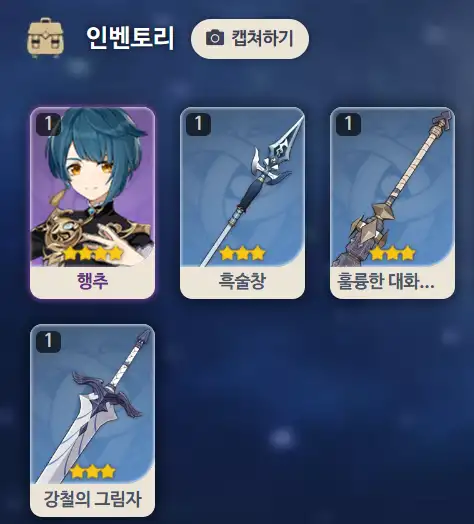This screenshot has width=474, height=524.
Task: Open the 훌륭한 대화... claymore card
Action: [392, 203]
